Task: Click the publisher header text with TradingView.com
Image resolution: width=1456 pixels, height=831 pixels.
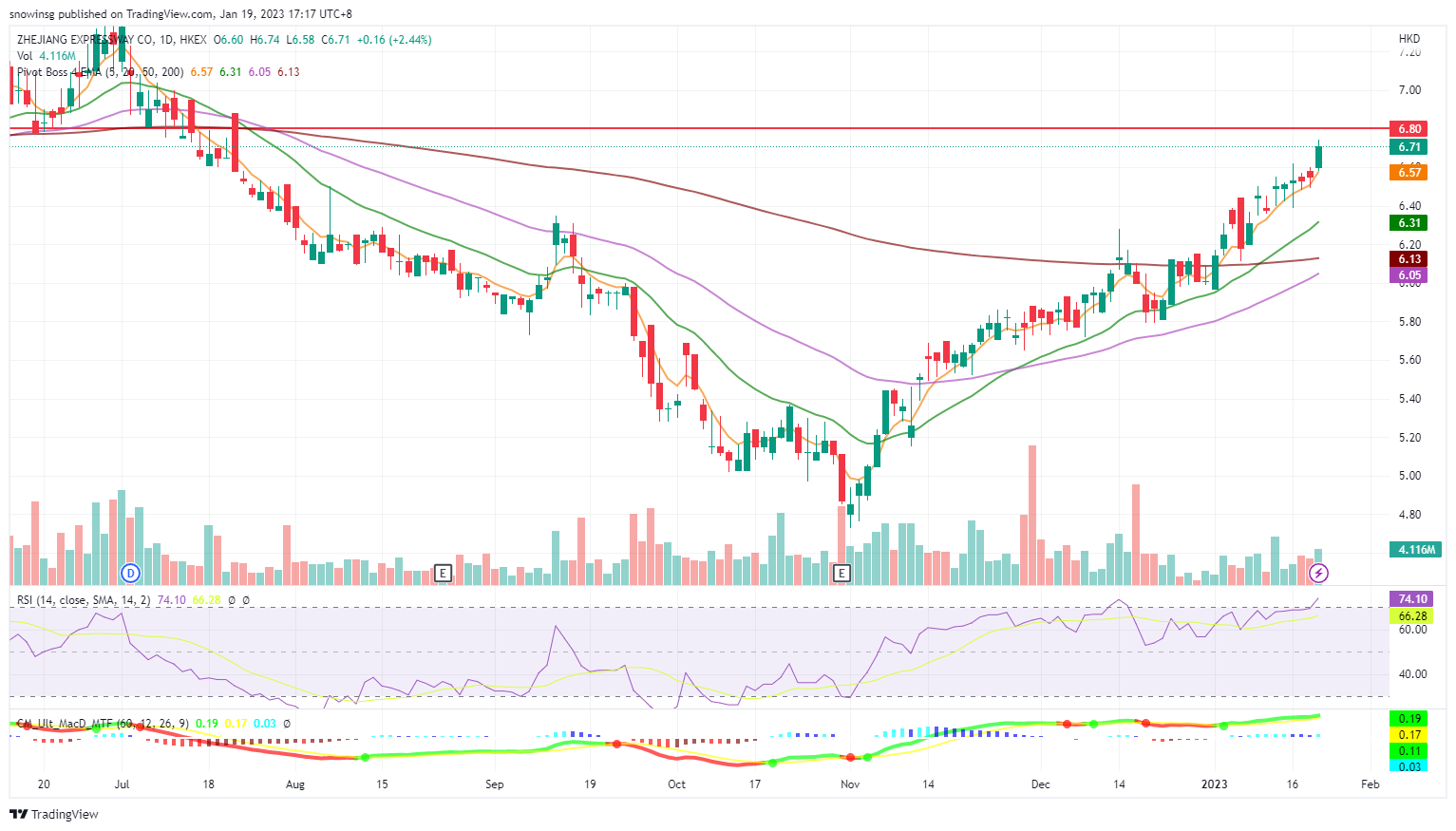Action: (180, 14)
